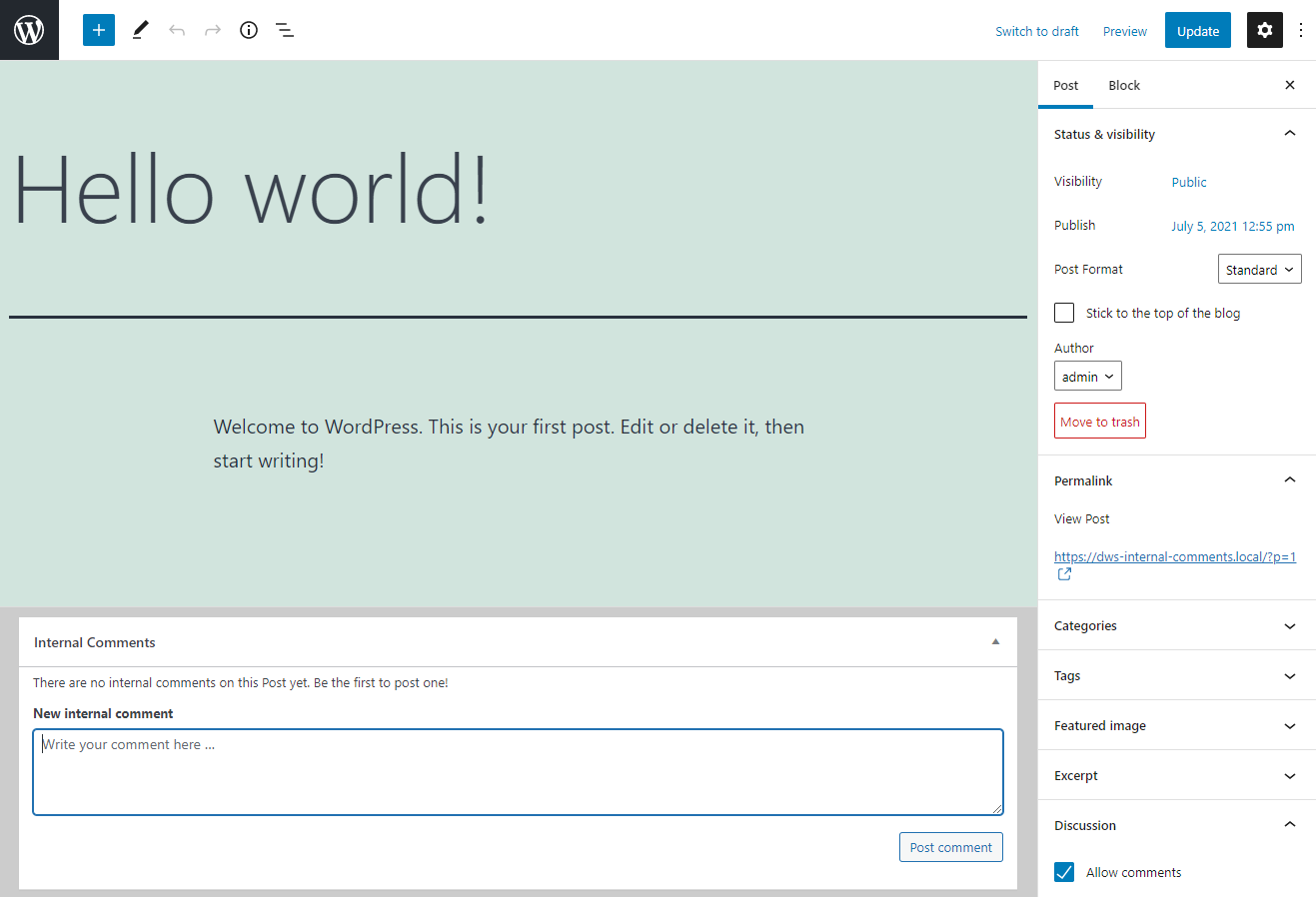
Task: Edit publish date July 5, 2021
Action: pyautogui.click(x=1233, y=226)
